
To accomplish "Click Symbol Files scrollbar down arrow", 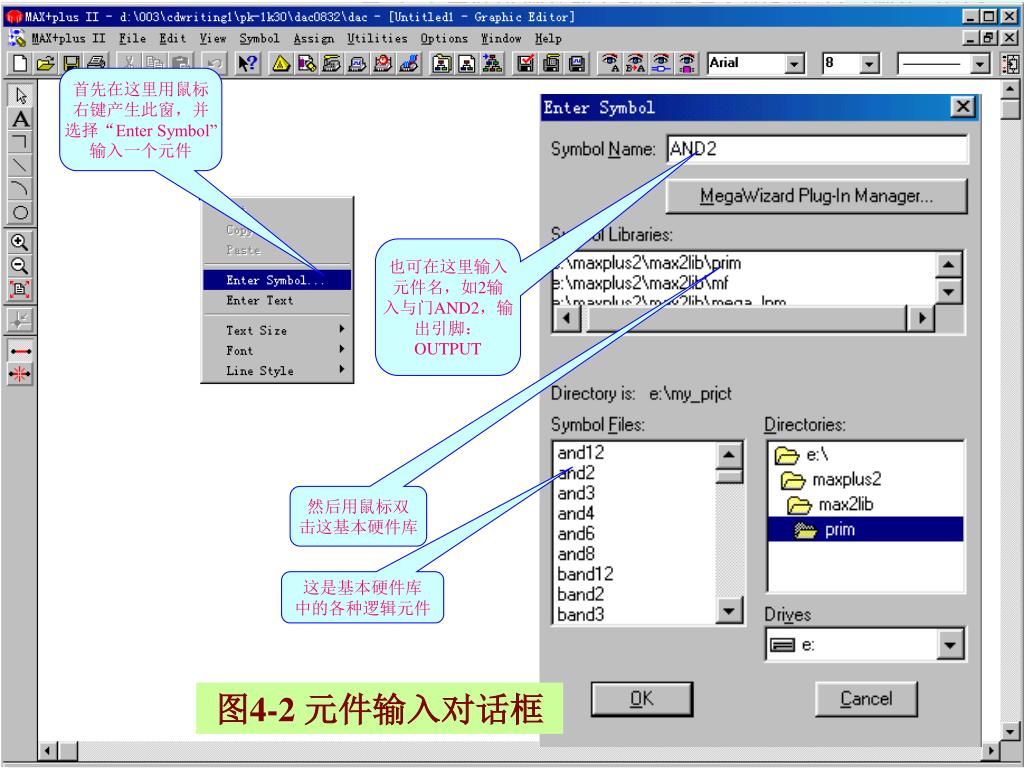I will click(729, 612).
